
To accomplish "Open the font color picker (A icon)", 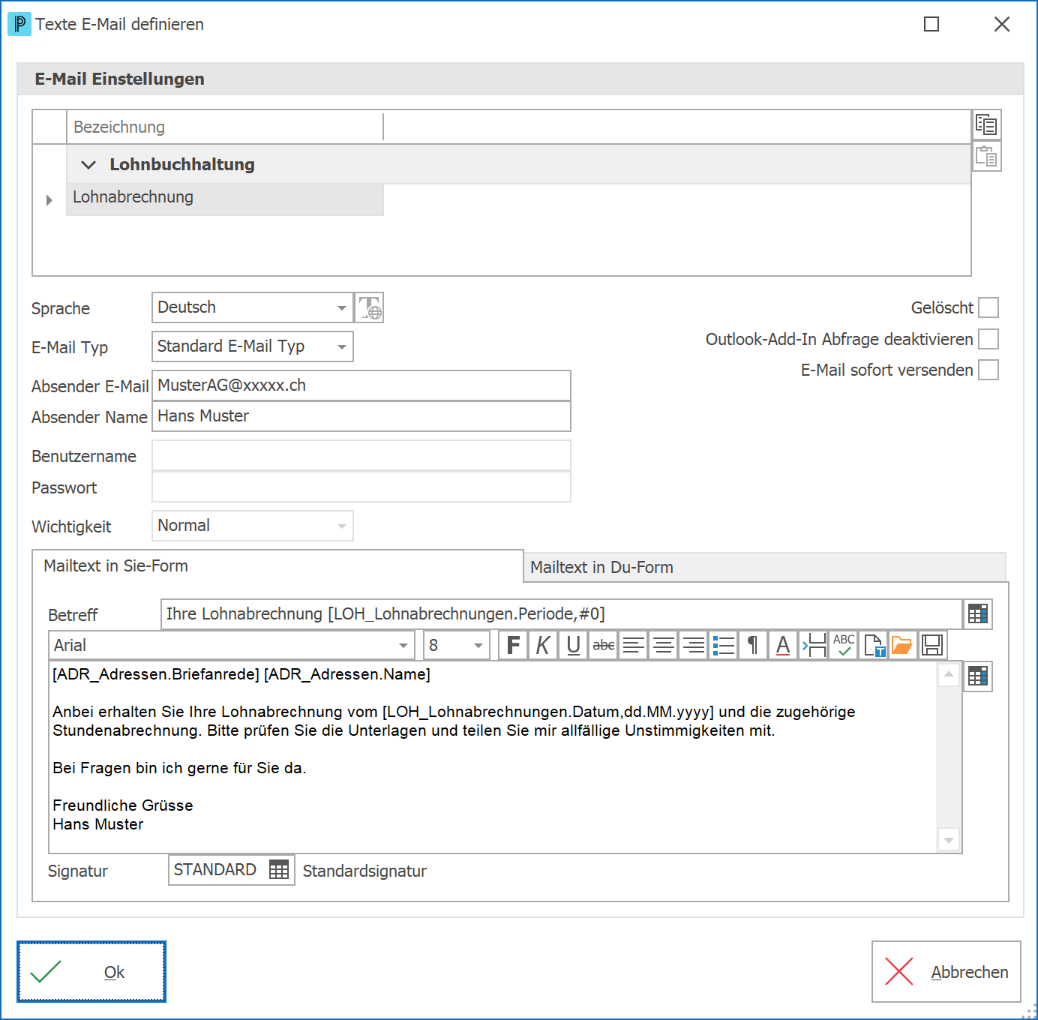I will click(783, 645).
